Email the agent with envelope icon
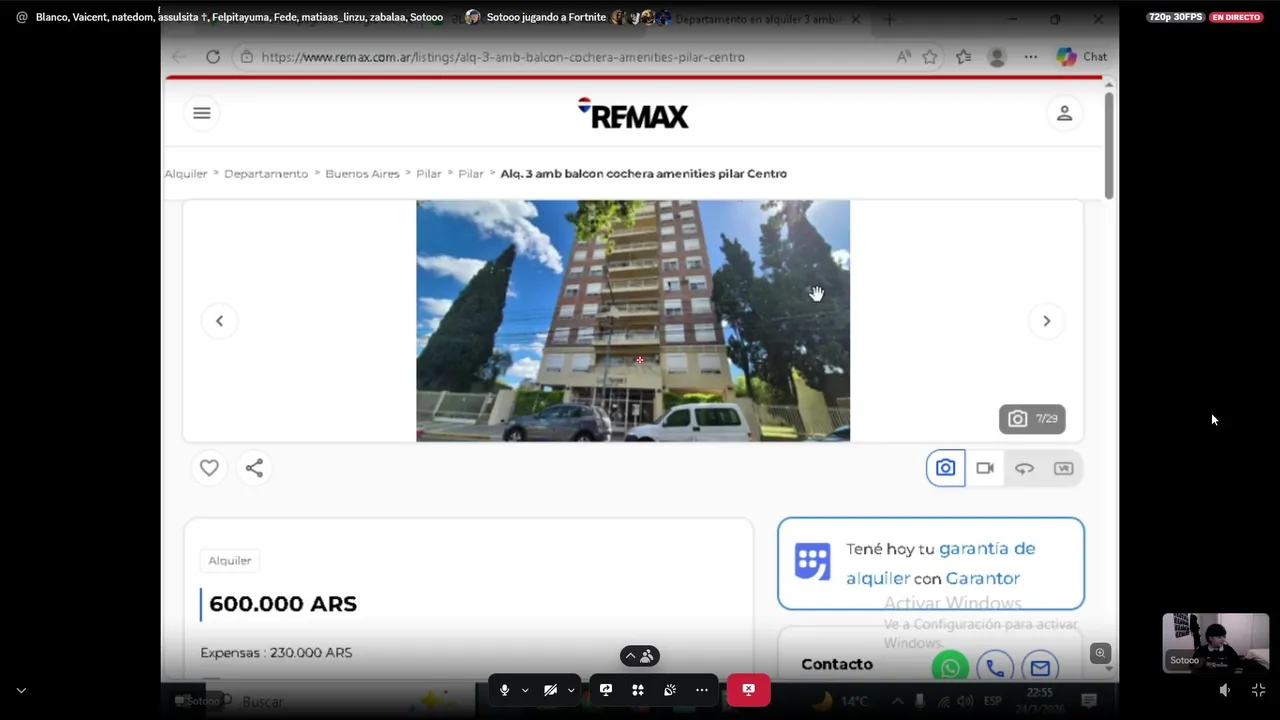The height and width of the screenshot is (720, 1280). [x=1040, y=668]
